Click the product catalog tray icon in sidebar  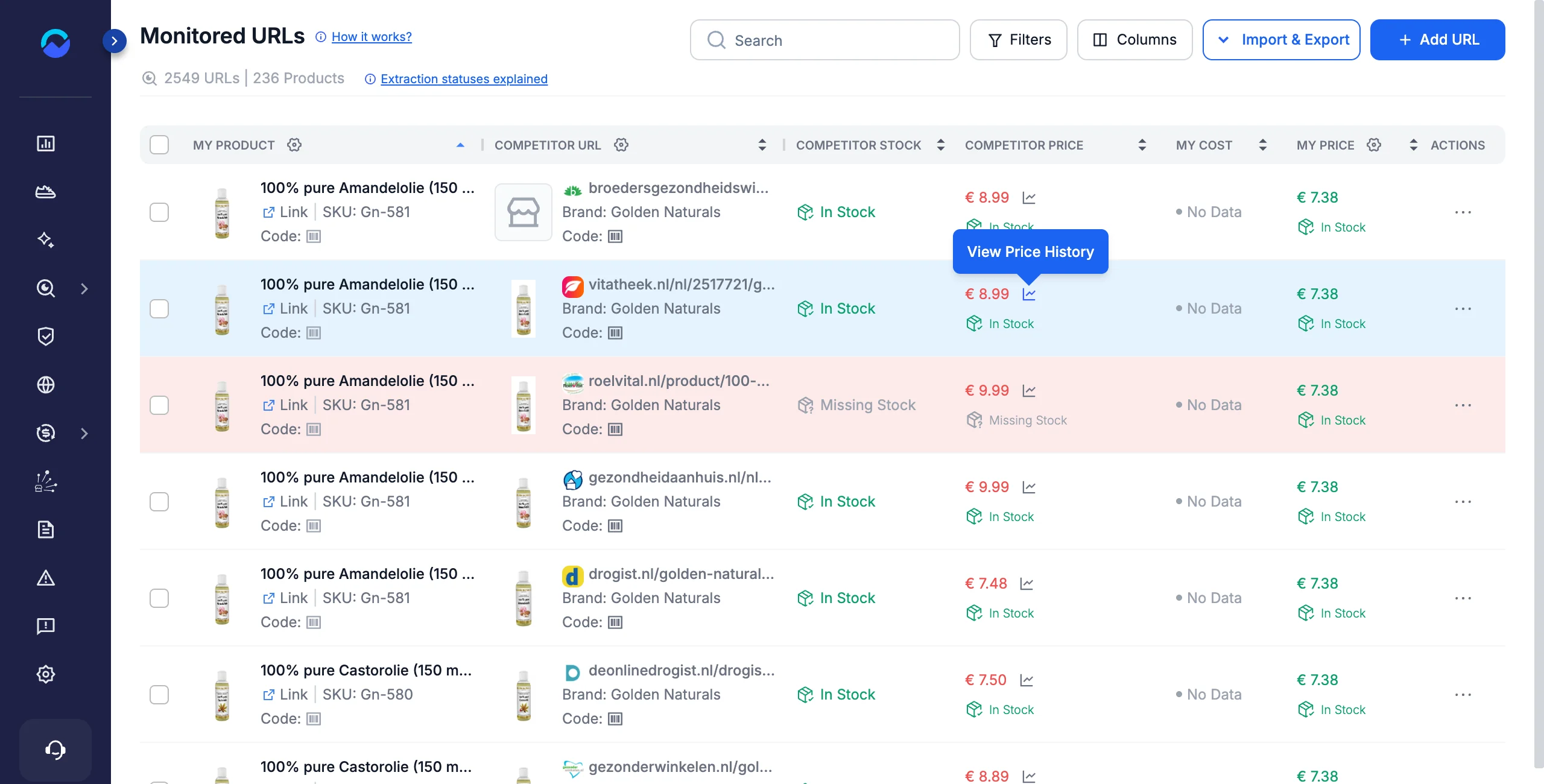(46, 192)
